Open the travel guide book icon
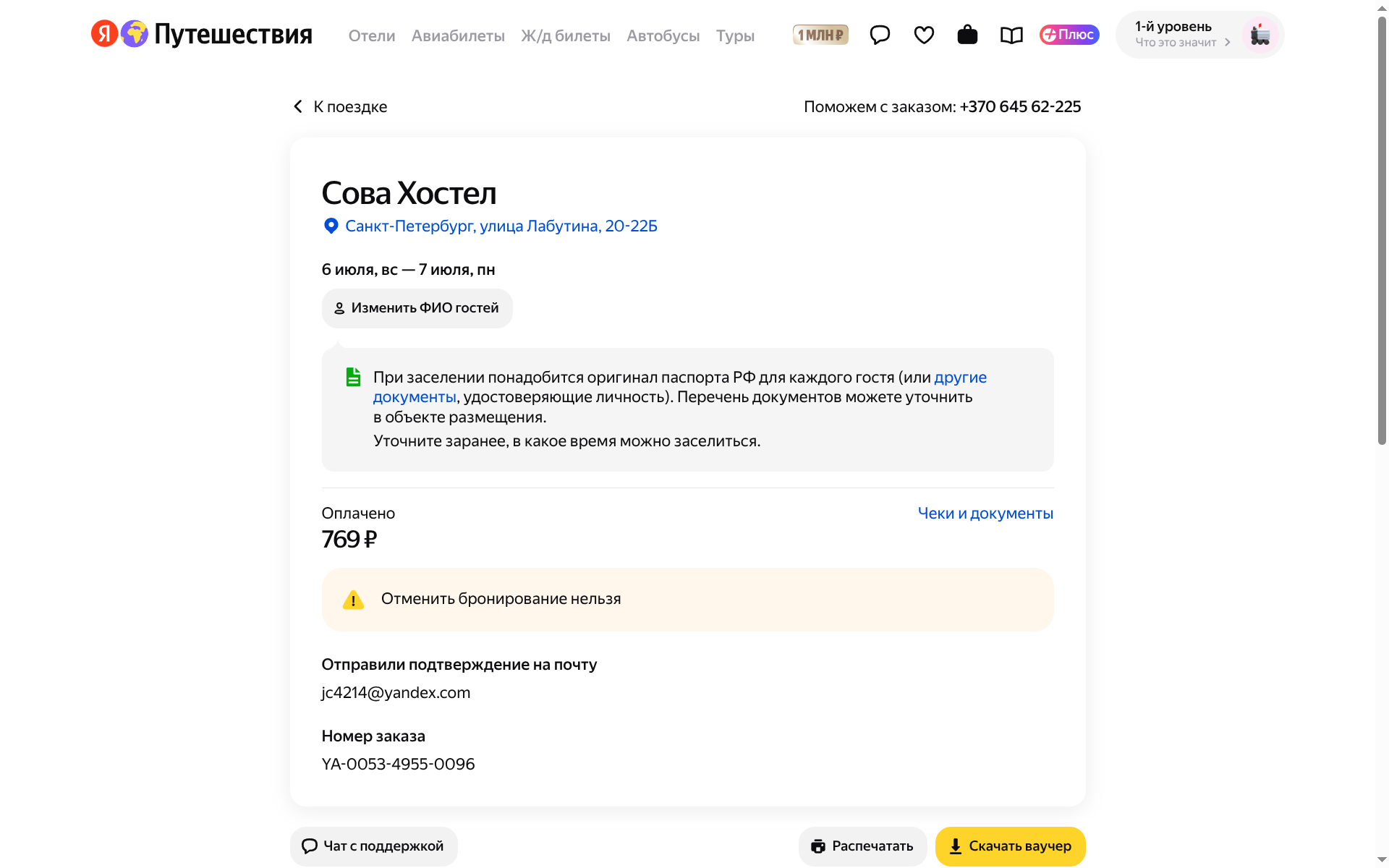Viewport: 1389px width, 868px height. coord(1011,35)
